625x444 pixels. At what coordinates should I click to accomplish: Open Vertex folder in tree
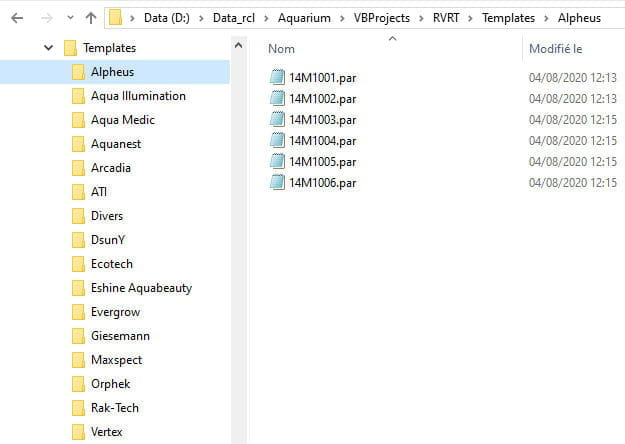point(106,432)
